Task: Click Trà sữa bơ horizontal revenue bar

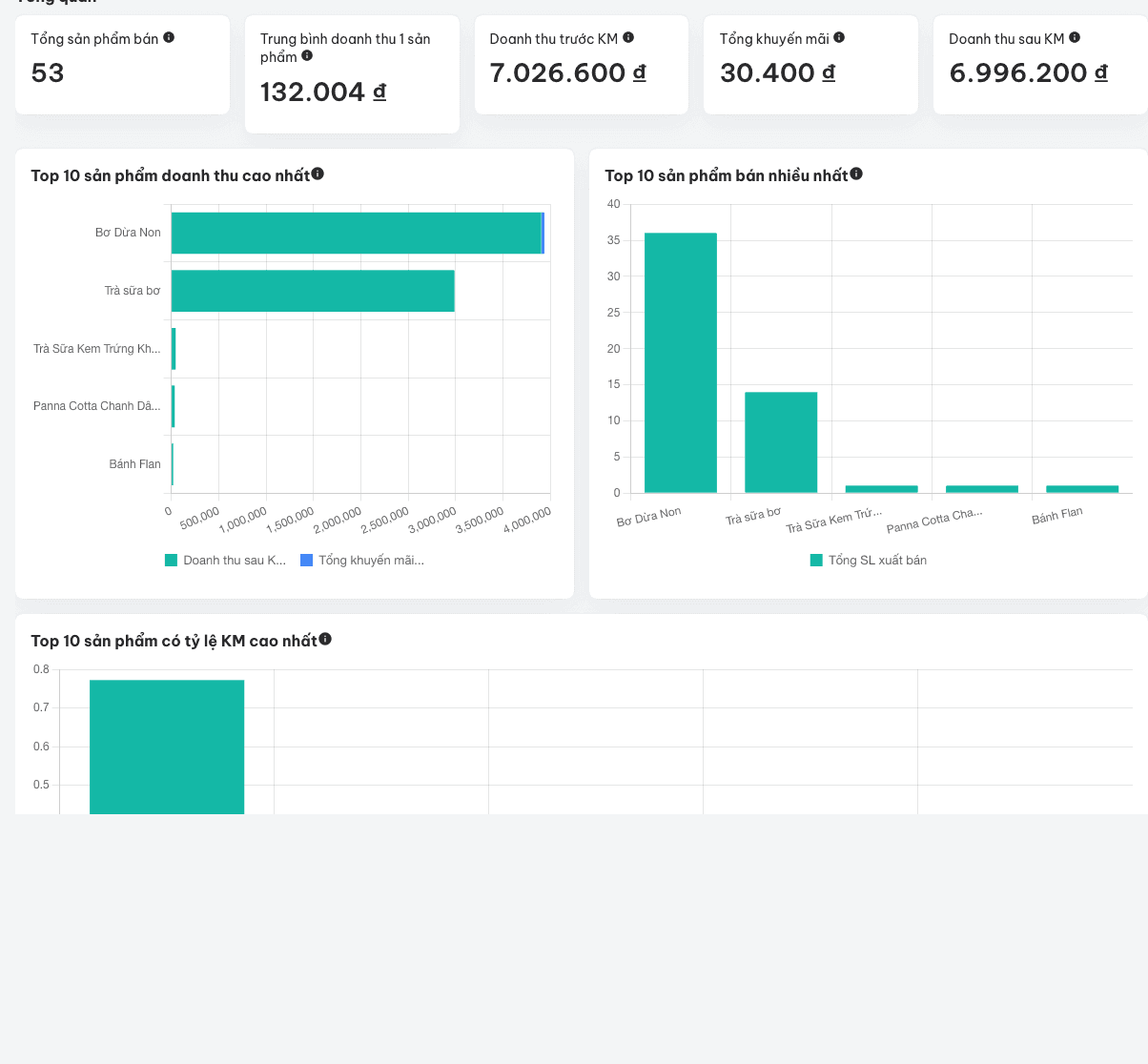Action: [x=313, y=291]
